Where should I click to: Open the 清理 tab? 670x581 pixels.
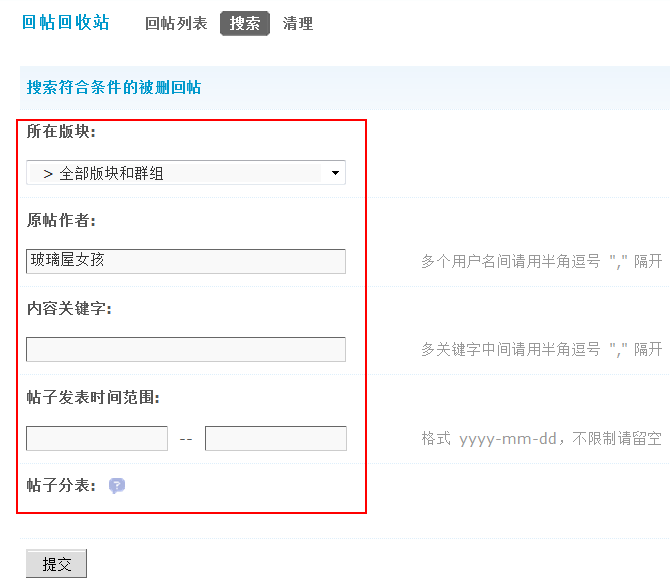[x=298, y=24]
